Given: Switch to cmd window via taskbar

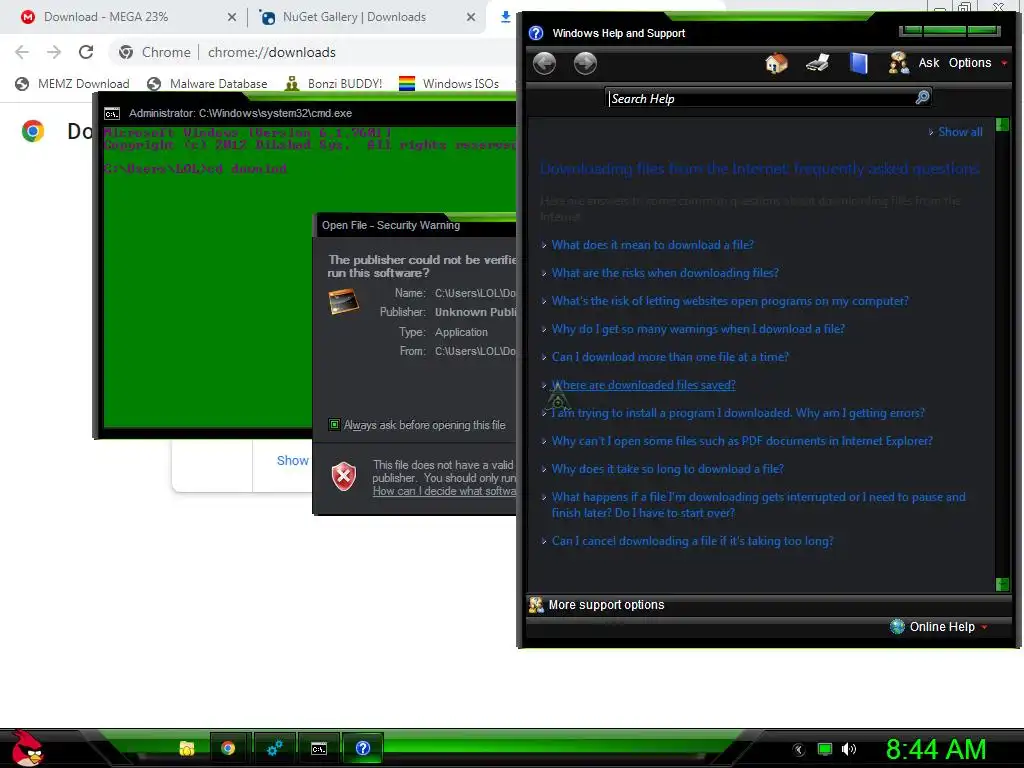Looking at the screenshot, I should [319, 748].
